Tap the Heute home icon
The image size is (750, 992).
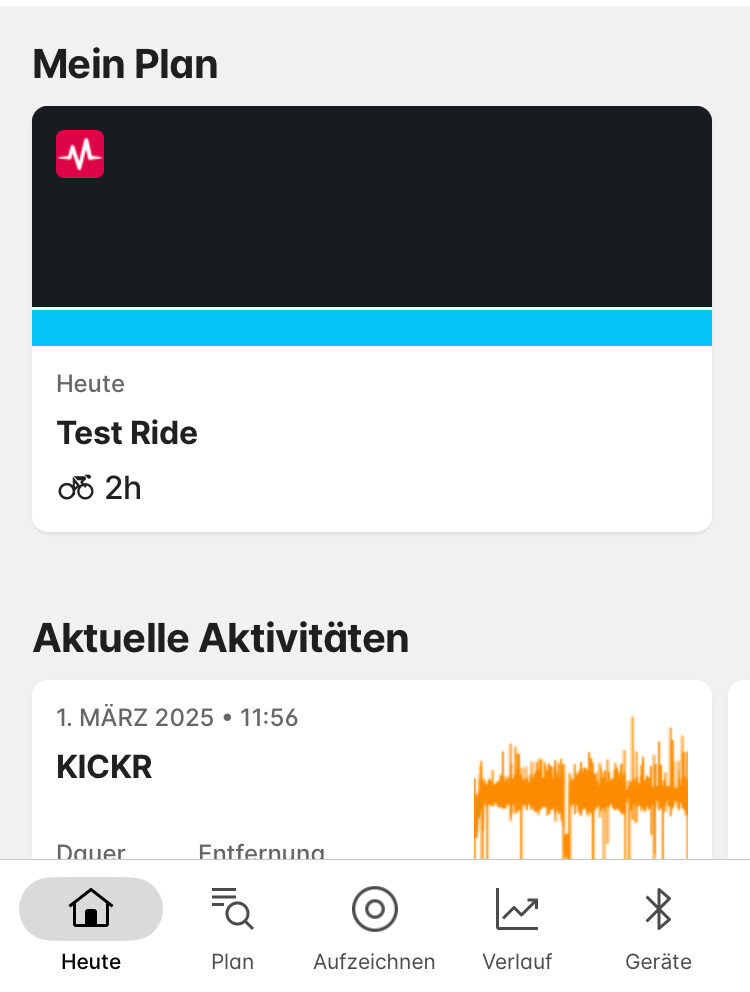click(x=91, y=908)
